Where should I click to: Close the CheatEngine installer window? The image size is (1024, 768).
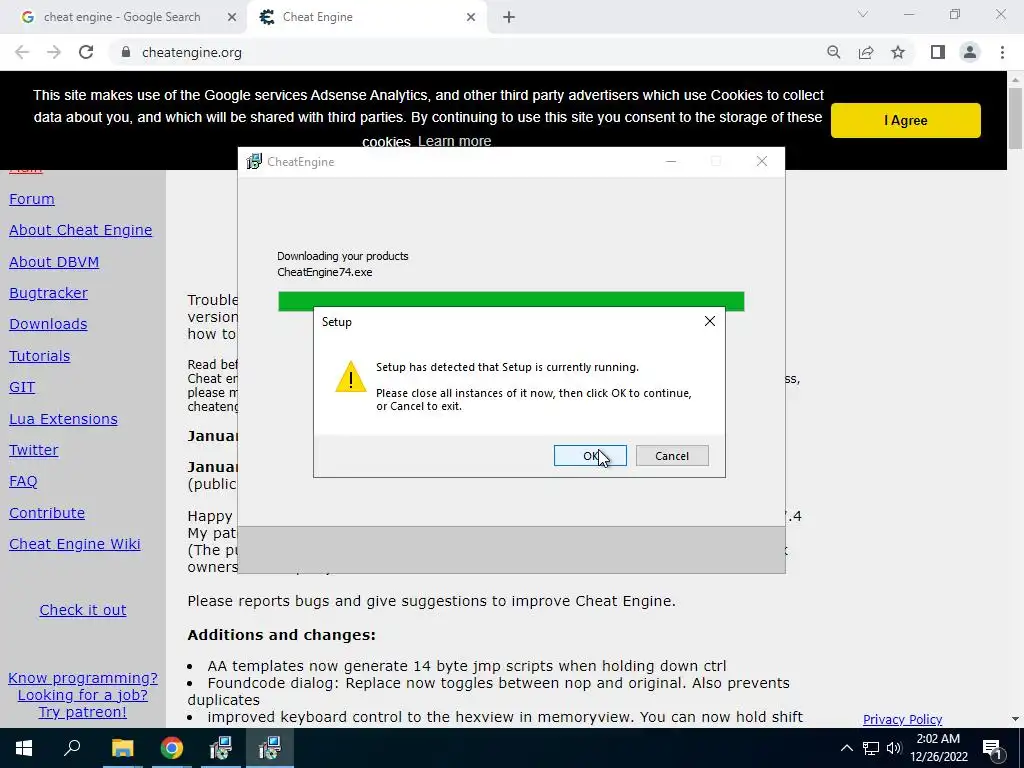(x=761, y=161)
